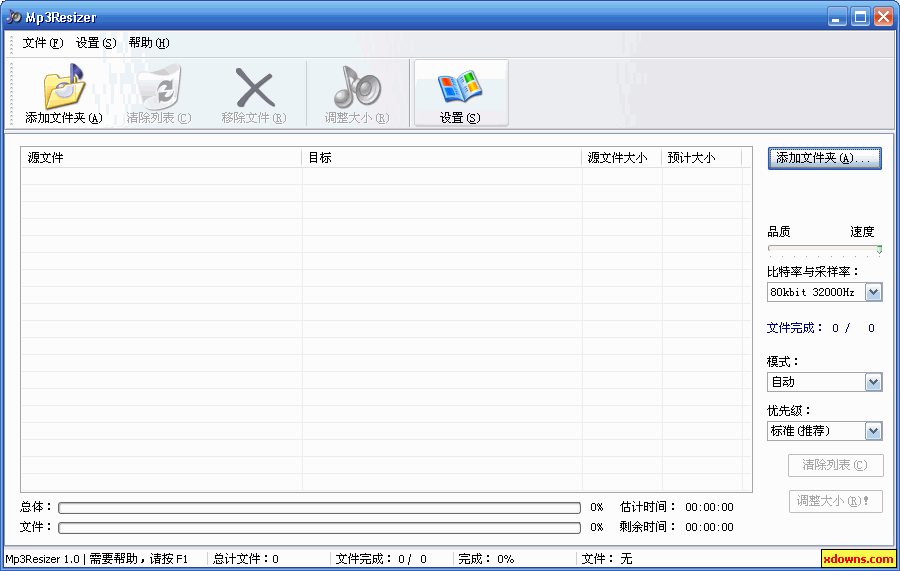Click the 总体 progress bar
900x571 pixels.
pyautogui.click(x=319, y=508)
